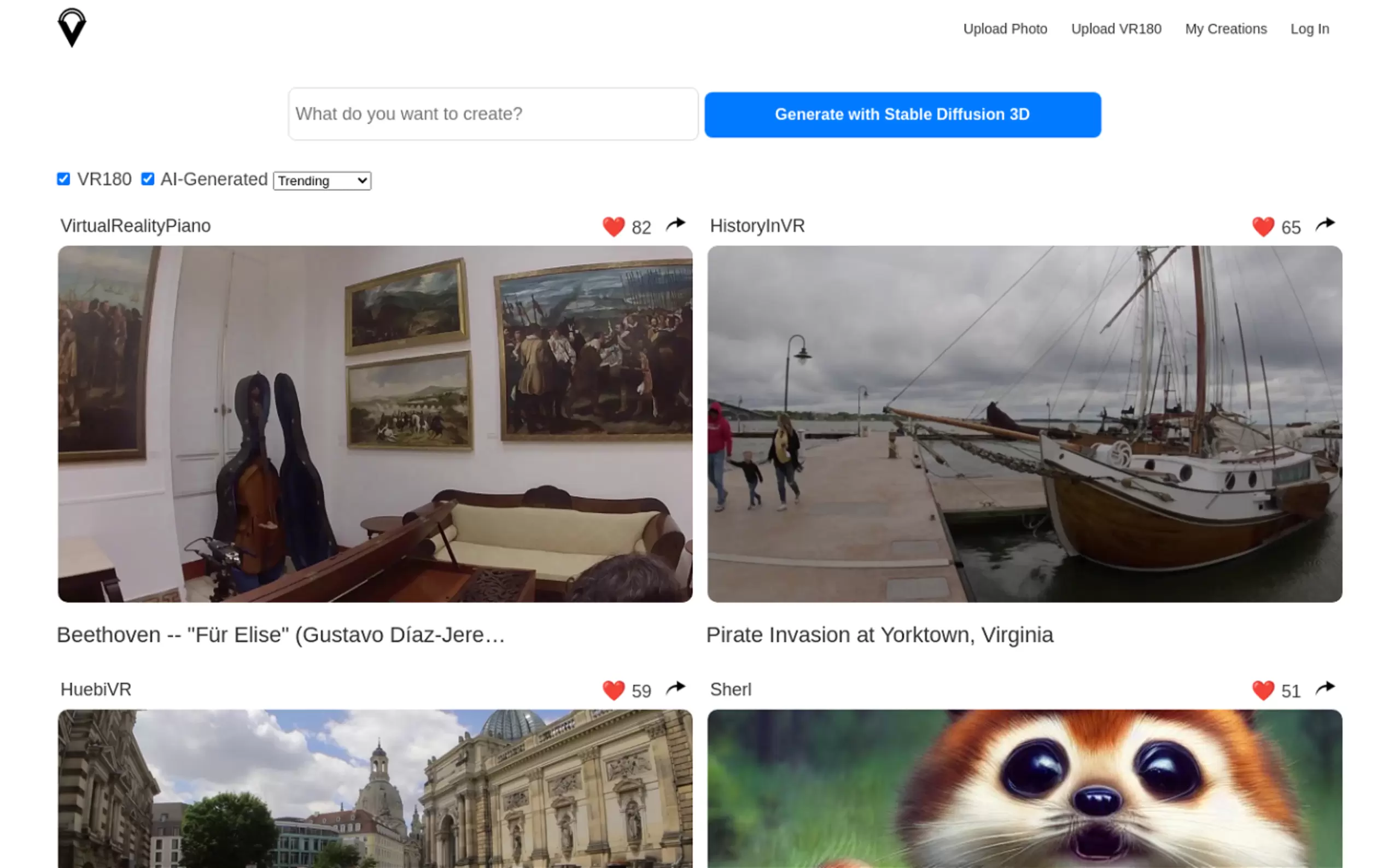Like the Pirate Invasion post

tap(1262, 227)
